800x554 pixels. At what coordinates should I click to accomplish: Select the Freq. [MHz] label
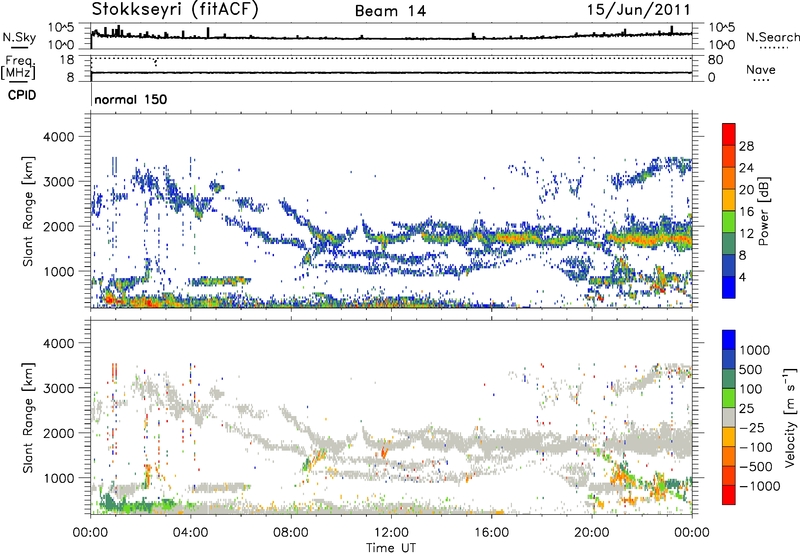point(19,67)
